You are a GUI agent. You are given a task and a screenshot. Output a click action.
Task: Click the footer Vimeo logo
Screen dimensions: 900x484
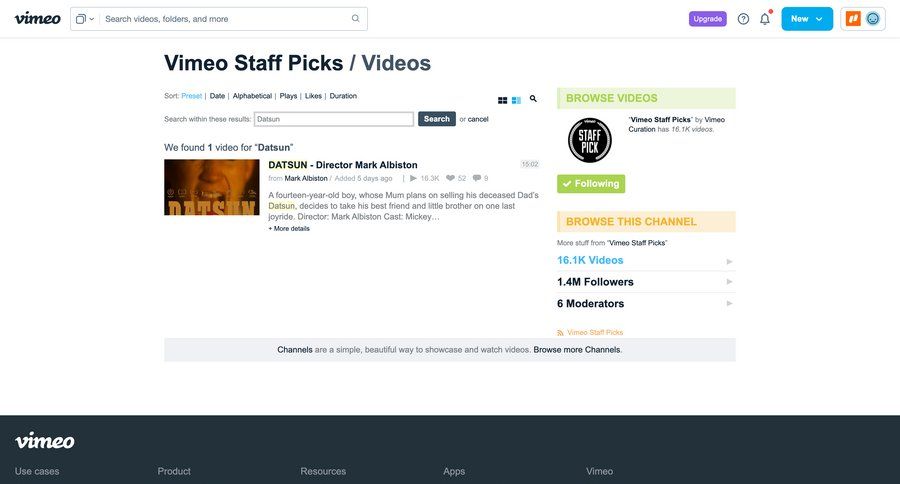(x=45, y=440)
